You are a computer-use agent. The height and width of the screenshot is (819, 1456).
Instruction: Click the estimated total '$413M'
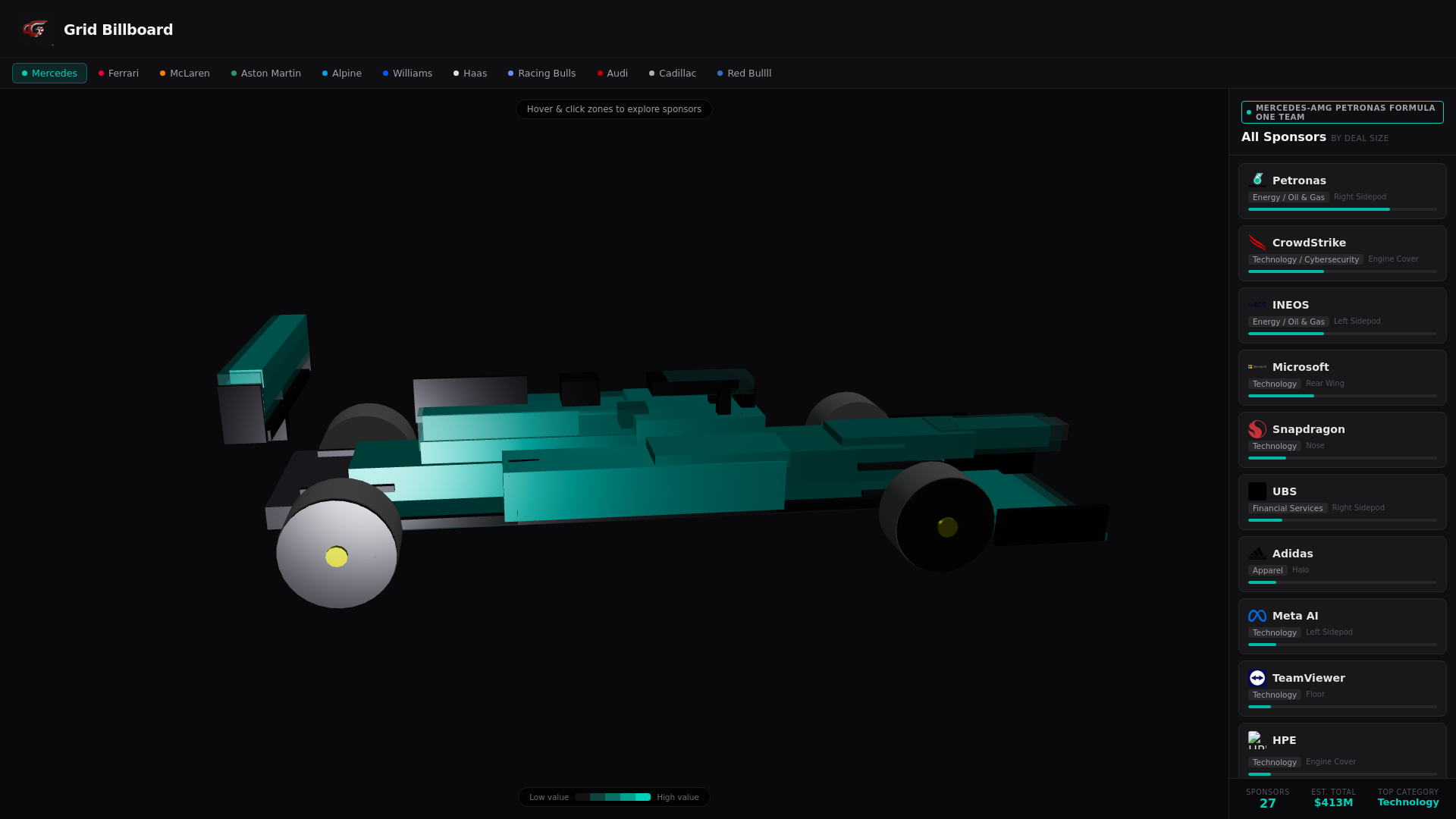click(1333, 802)
